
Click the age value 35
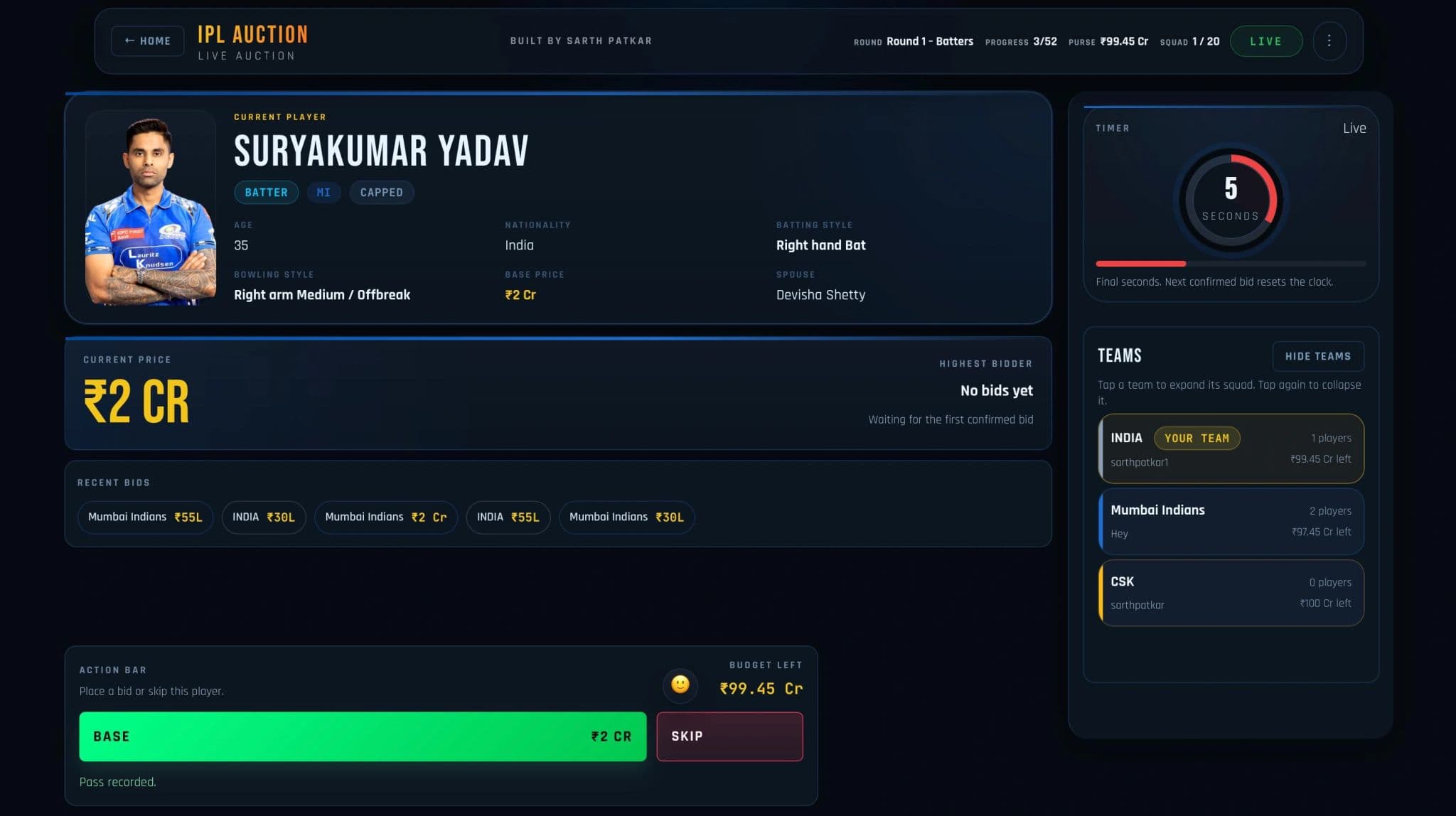241,245
